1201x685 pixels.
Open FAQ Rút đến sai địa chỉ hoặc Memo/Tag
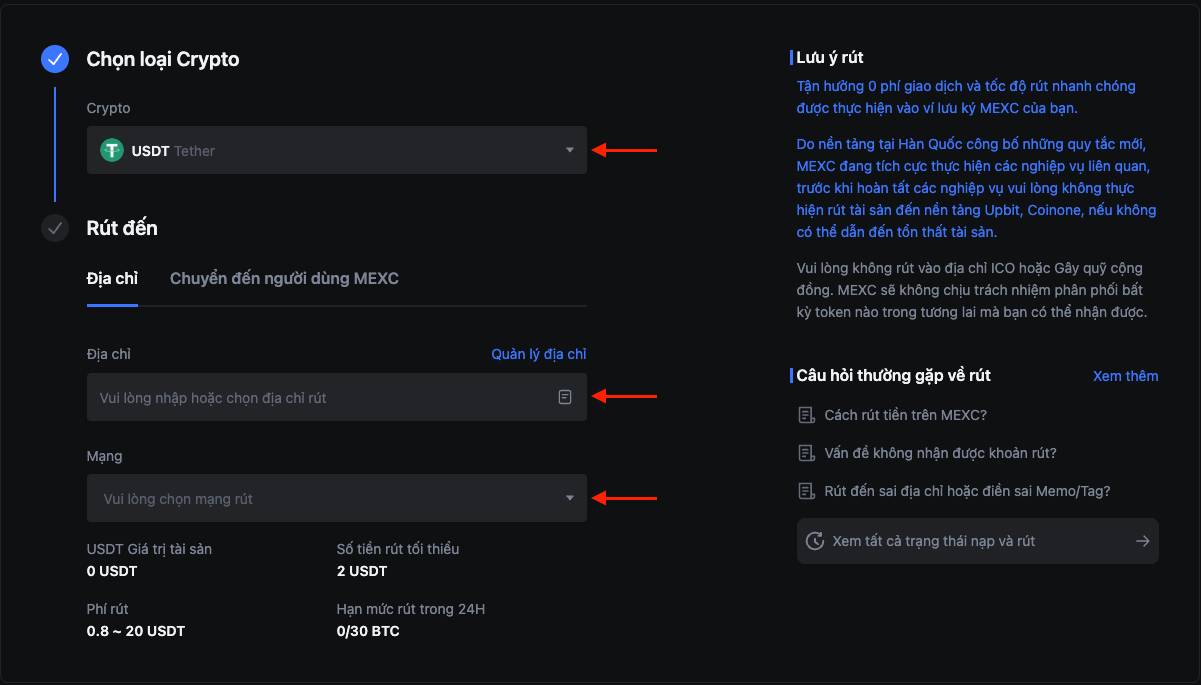click(967, 491)
